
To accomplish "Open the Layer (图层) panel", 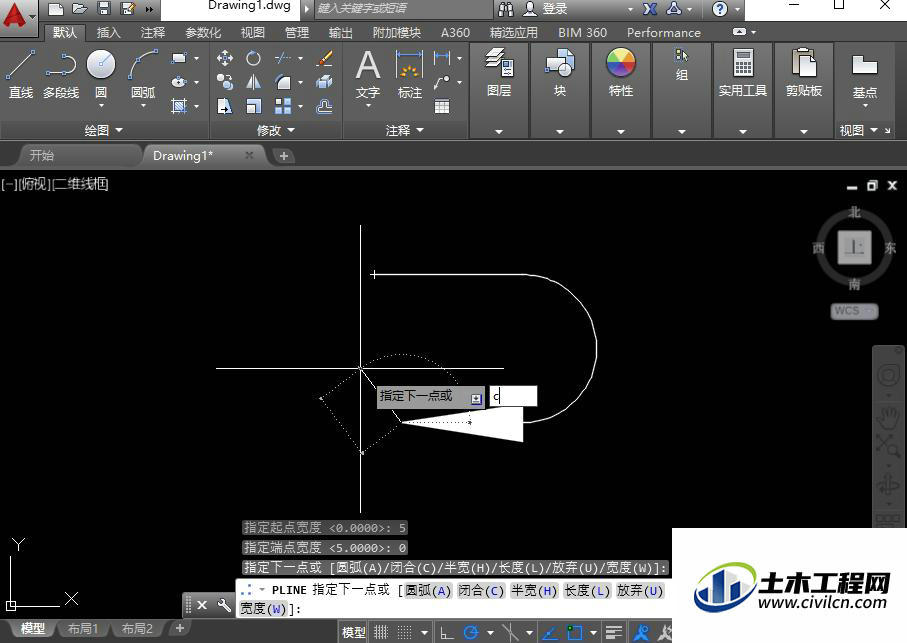I will point(499,73).
